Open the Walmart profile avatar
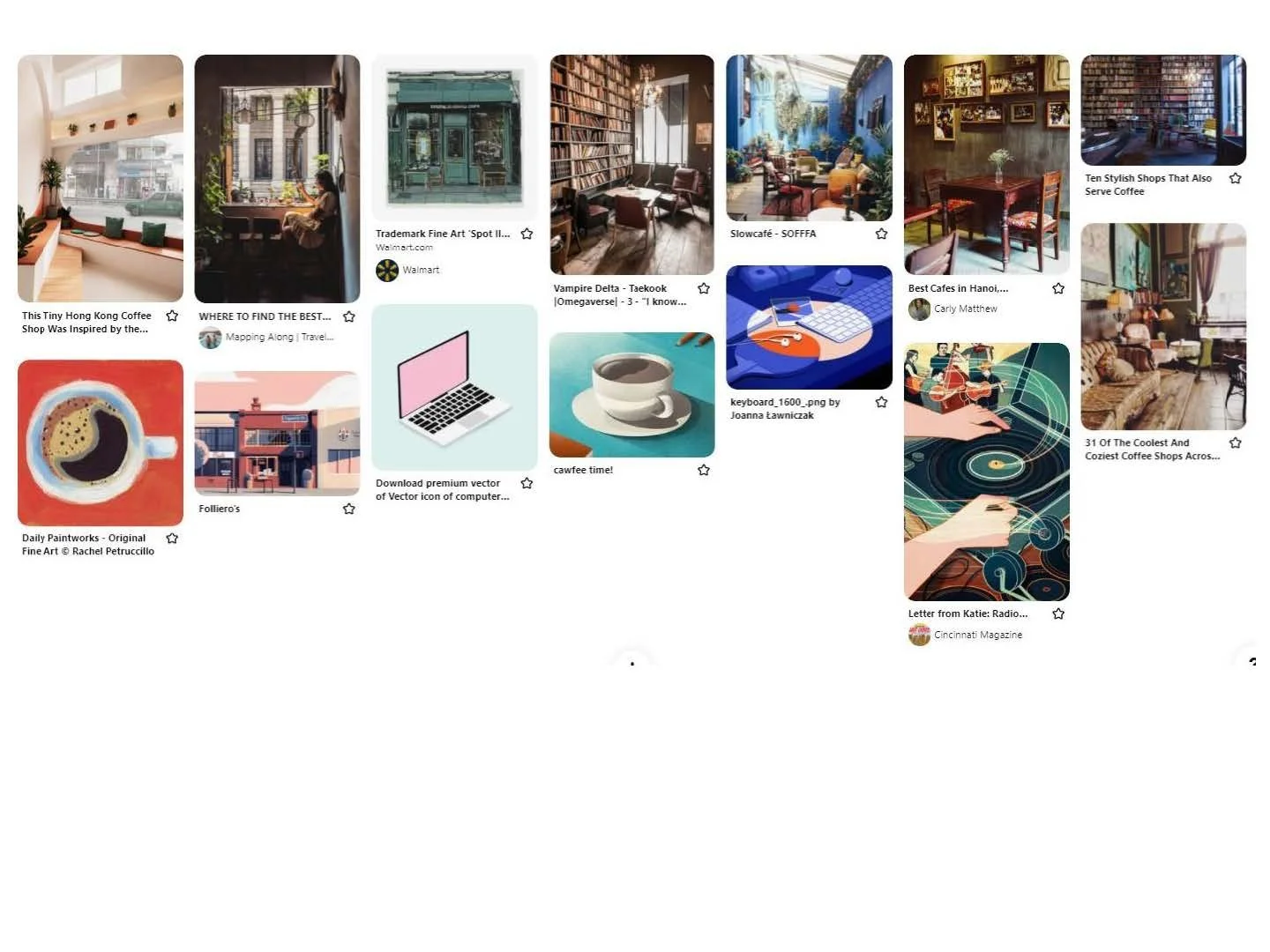This screenshot has height=952, width=1270. click(387, 271)
